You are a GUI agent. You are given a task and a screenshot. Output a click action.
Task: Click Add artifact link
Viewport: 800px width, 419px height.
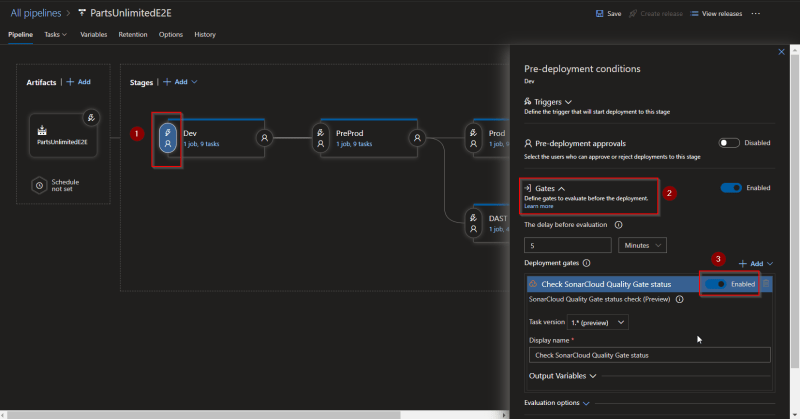(79, 82)
